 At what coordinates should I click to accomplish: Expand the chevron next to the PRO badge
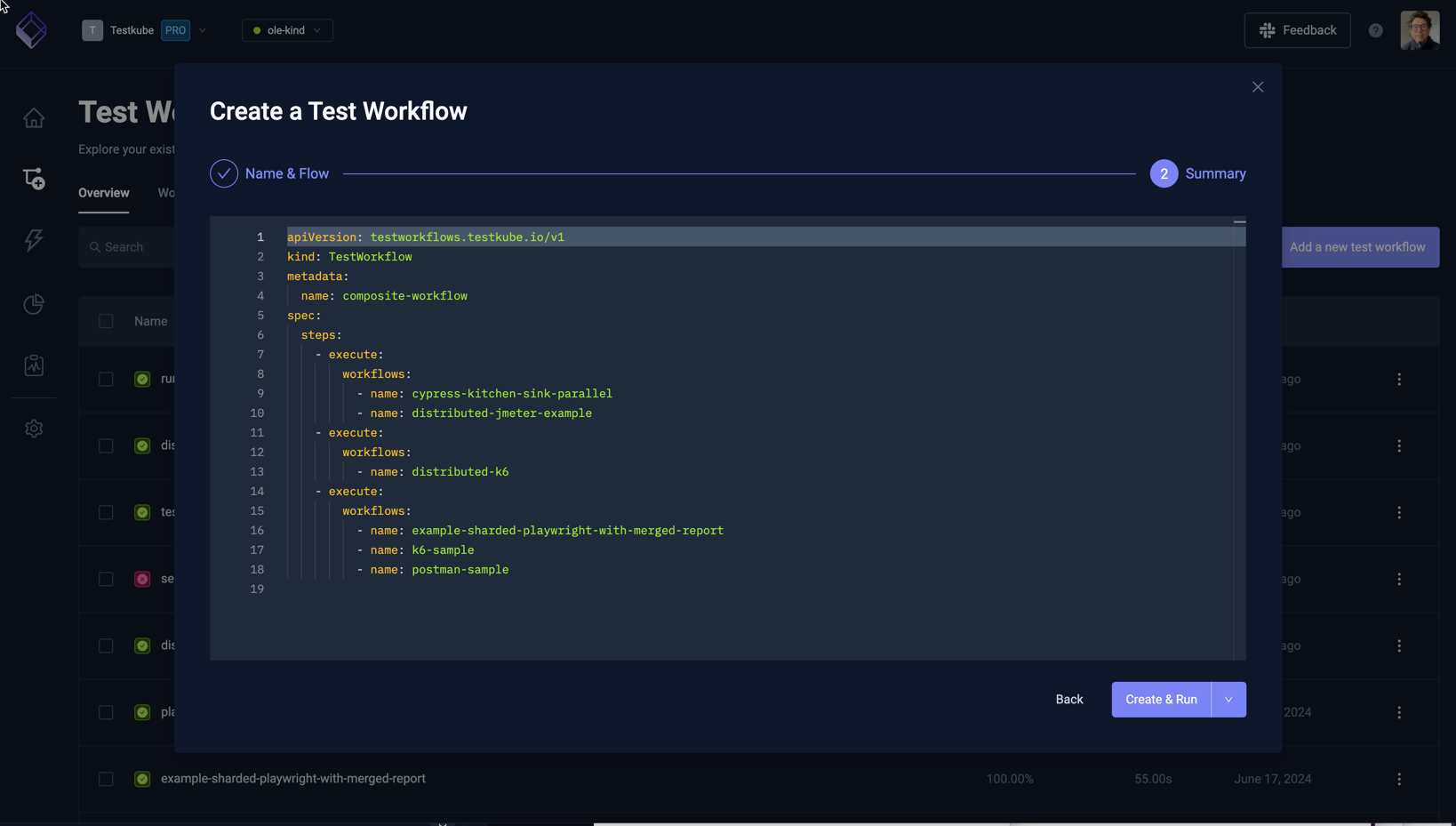coord(203,29)
